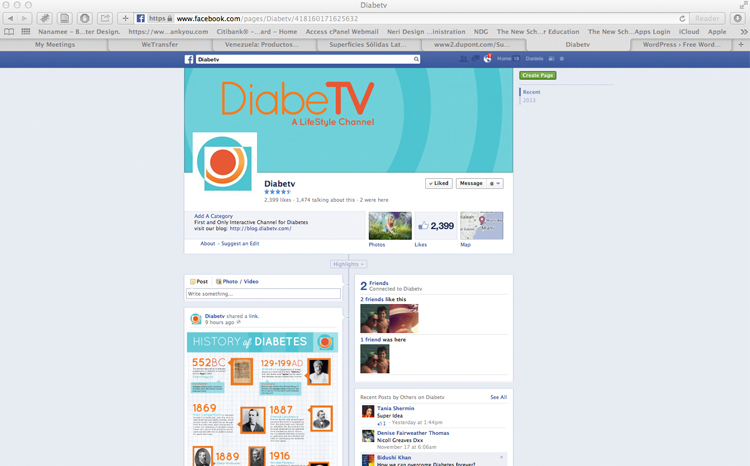Reload the page with the refresh icon
Viewport: 750px width, 466px height.
682,19
